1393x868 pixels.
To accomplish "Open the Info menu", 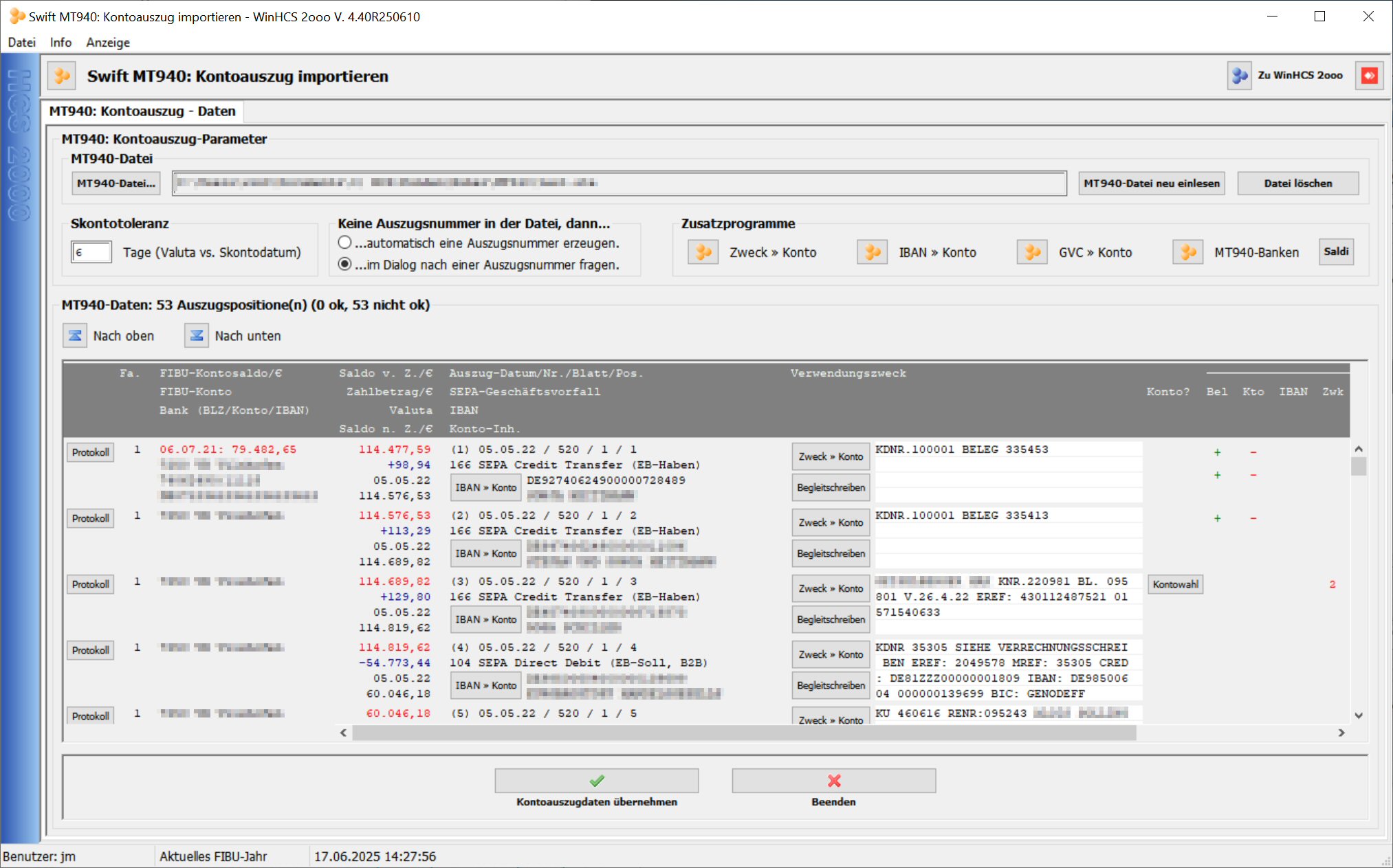I will [61, 42].
